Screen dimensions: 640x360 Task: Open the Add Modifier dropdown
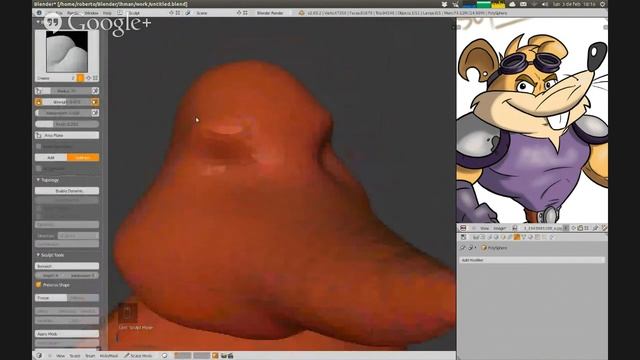(x=532, y=260)
